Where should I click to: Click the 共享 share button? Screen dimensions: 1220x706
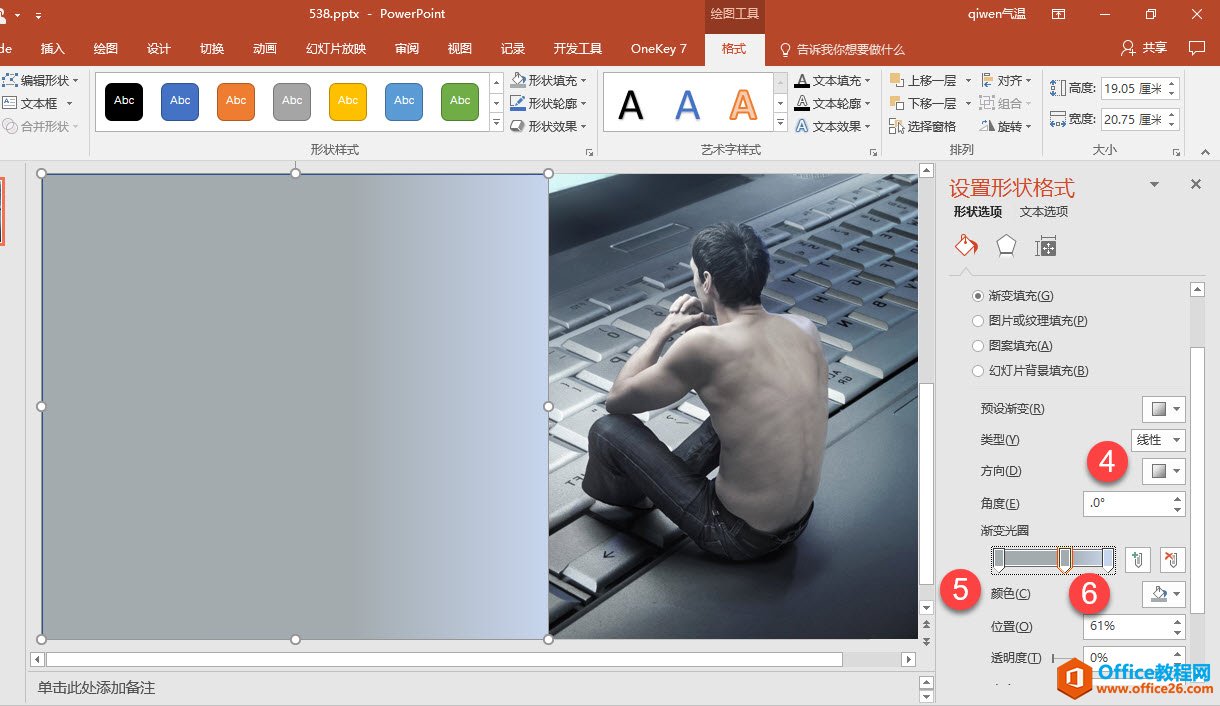pyautogui.click(x=1144, y=48)
